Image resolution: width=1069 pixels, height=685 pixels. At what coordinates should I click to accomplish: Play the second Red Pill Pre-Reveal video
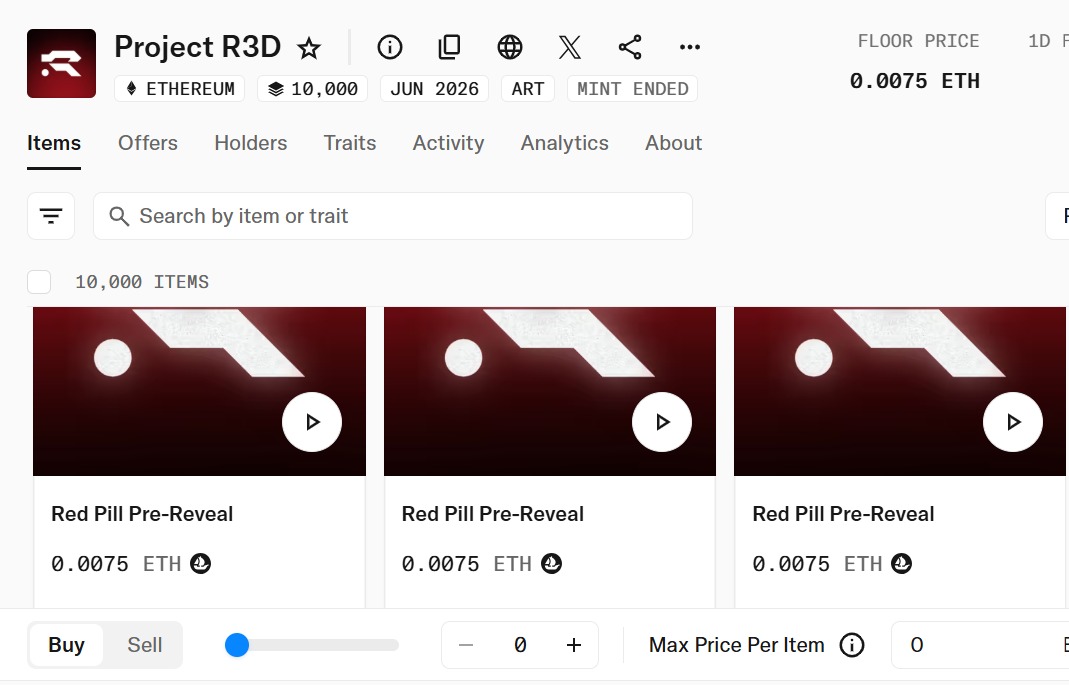click(662, 422)
